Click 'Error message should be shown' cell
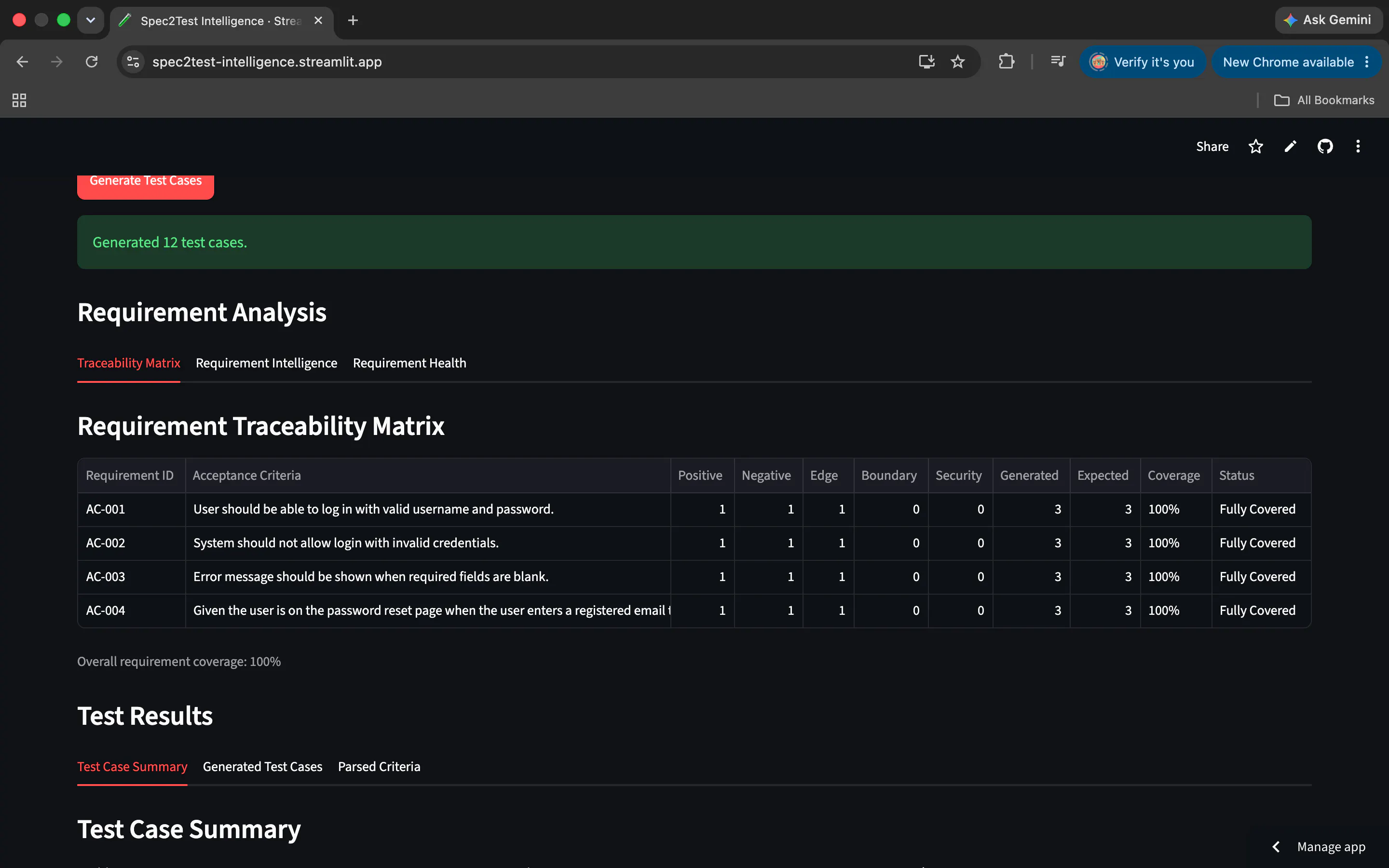 click(428, 577)
